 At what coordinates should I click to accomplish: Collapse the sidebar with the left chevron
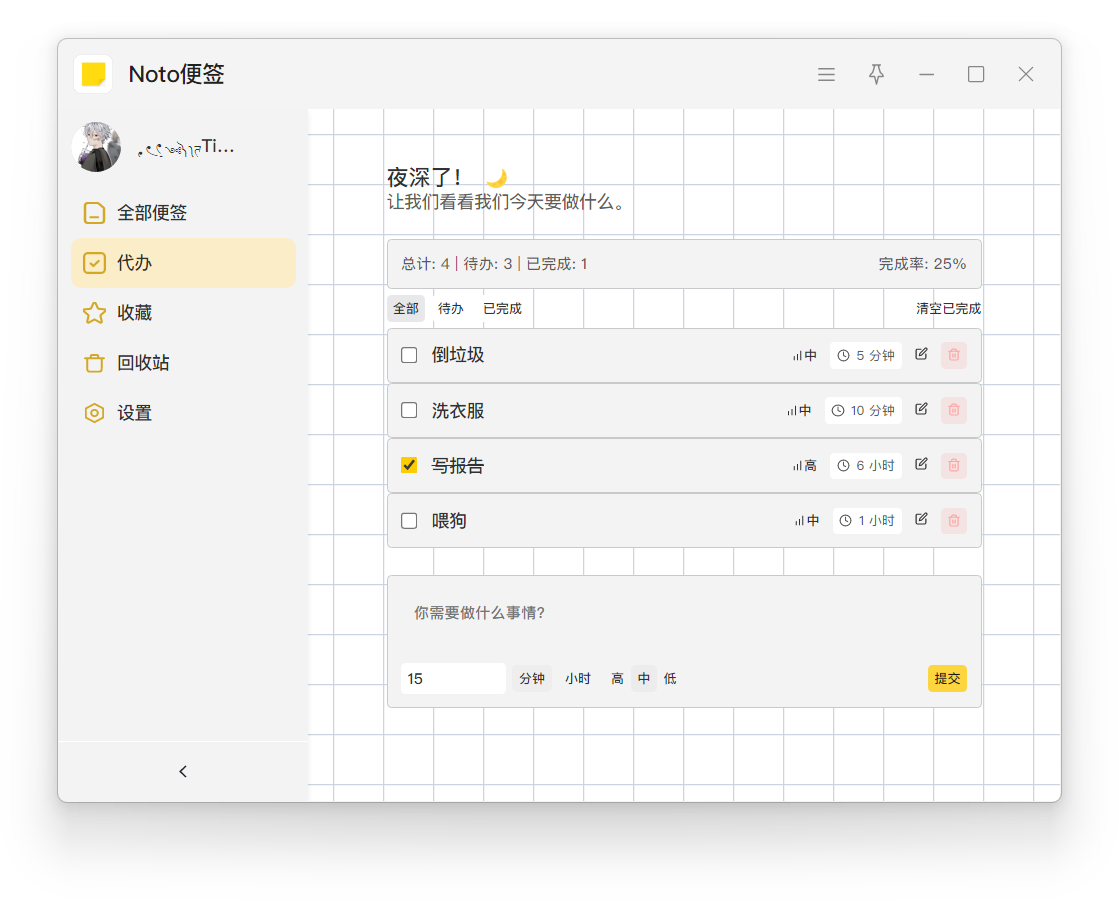tap(183, 771)
